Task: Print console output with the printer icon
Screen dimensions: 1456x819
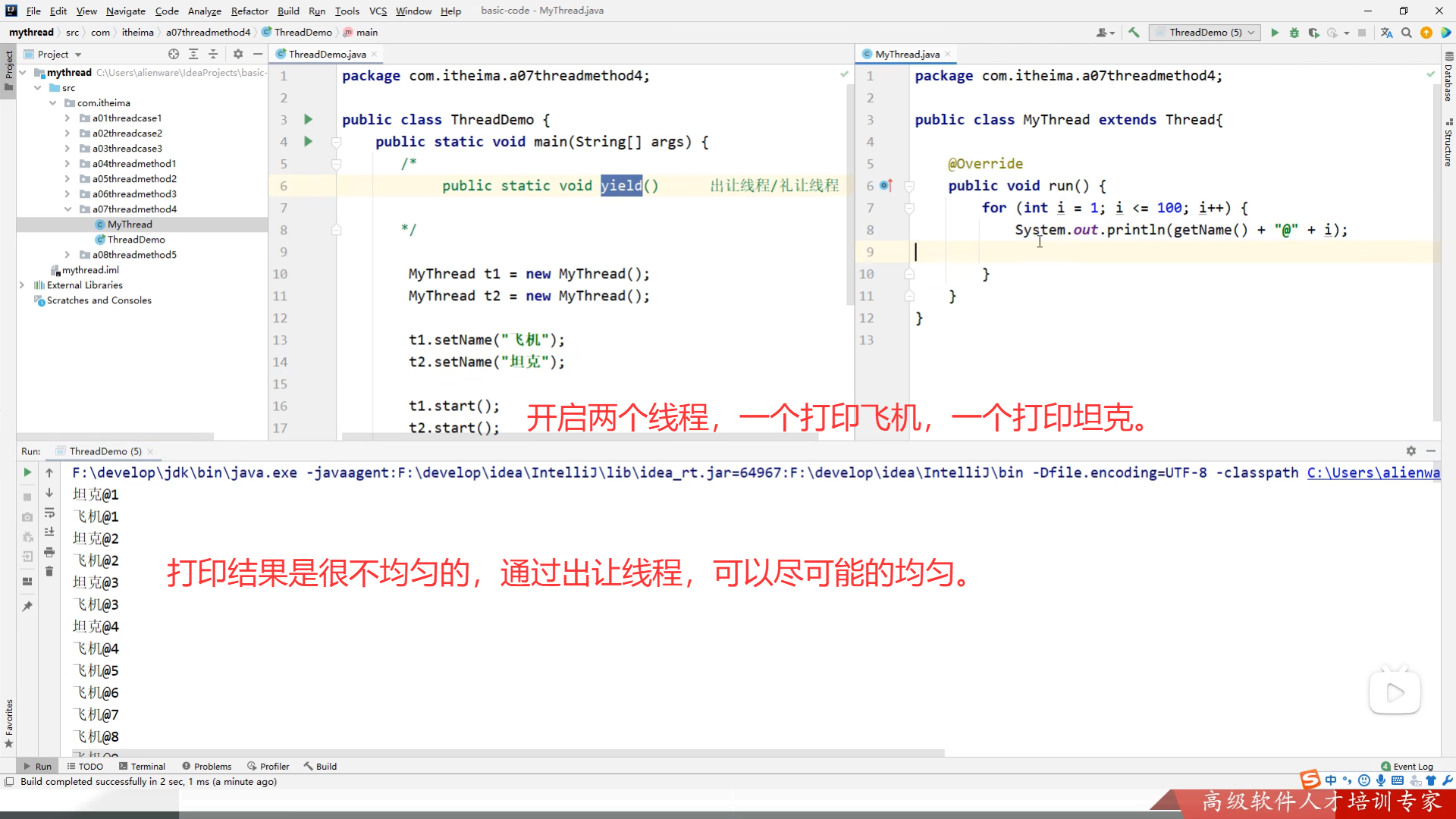Action: pos(49,551)
